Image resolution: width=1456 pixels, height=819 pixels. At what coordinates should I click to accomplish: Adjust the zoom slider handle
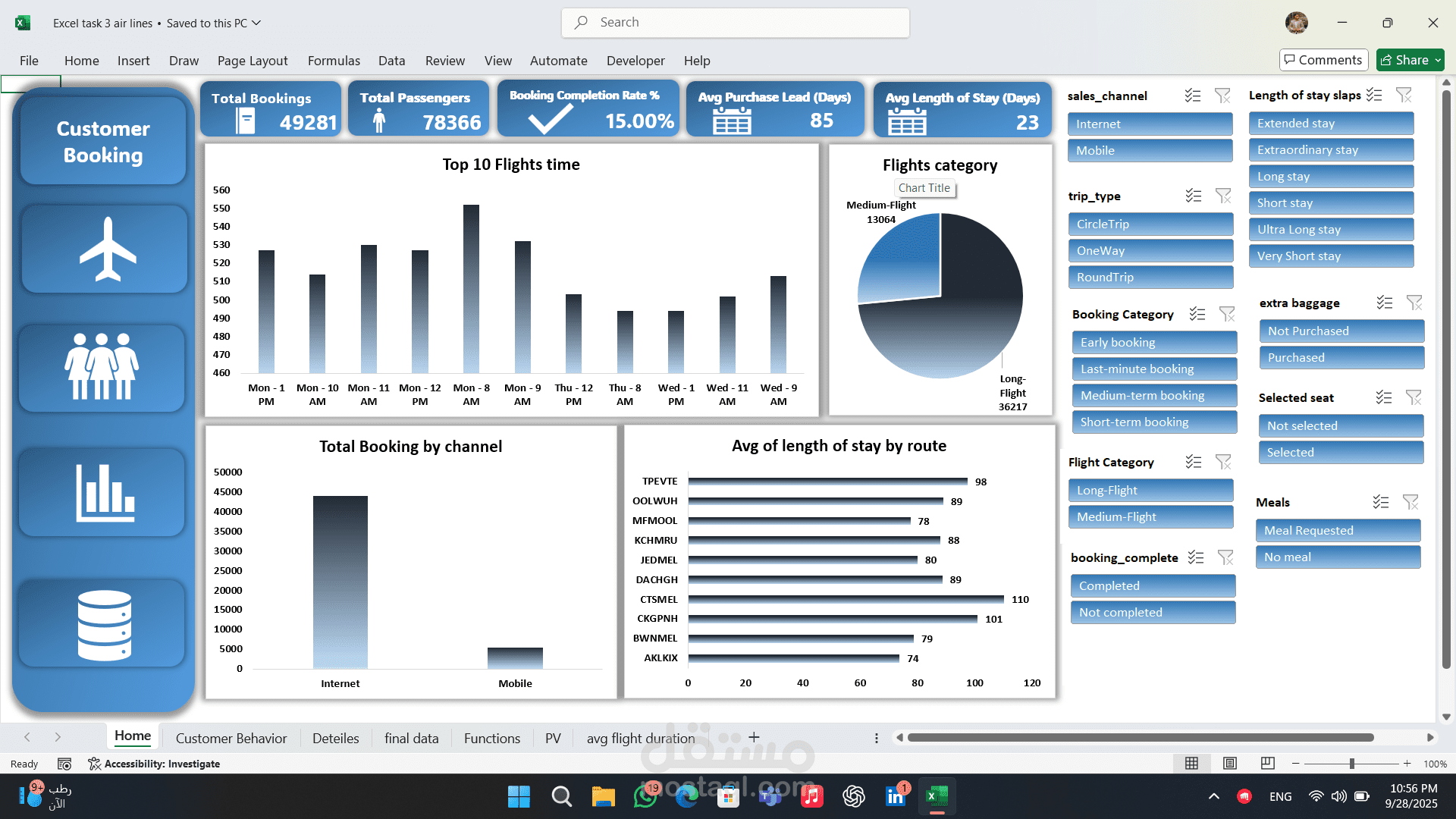click(1351, 764)
